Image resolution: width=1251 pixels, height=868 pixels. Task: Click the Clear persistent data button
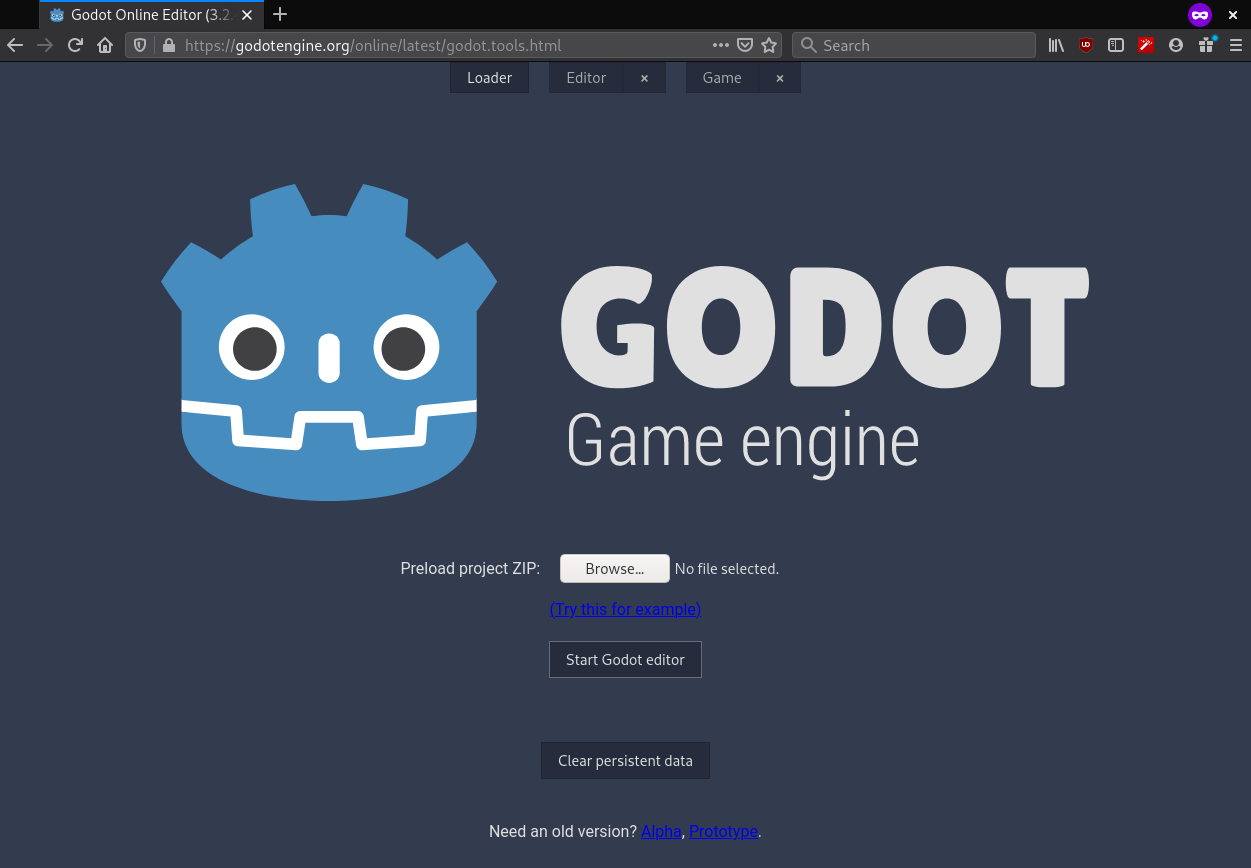tap(625, 761)
